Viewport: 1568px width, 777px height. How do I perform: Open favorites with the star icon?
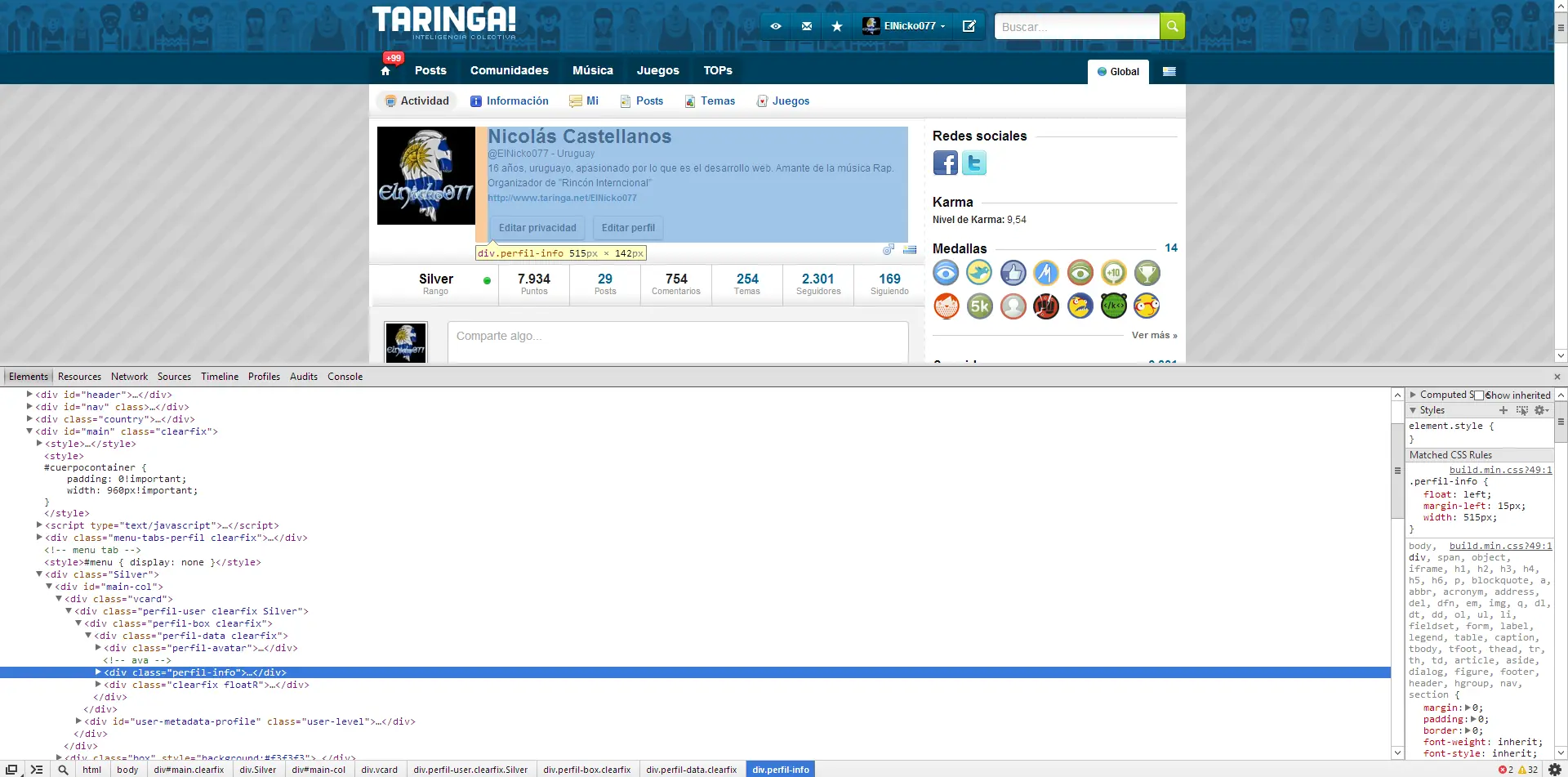(x=837, y=26)
